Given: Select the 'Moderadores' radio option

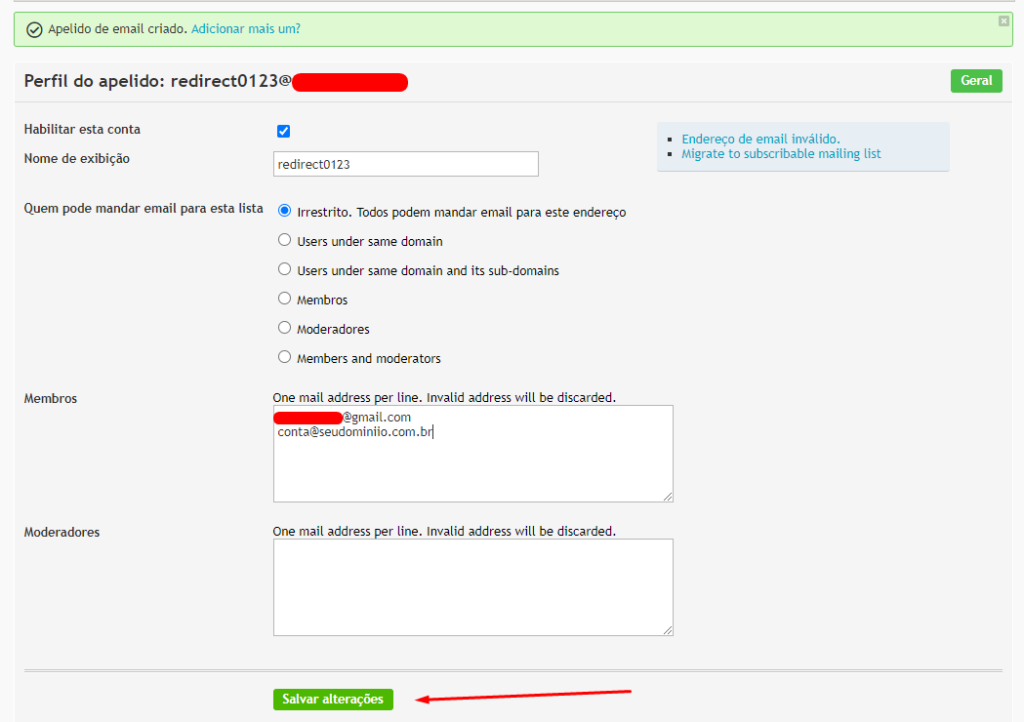Looking at the screenshot, I should tap(284, 328).
